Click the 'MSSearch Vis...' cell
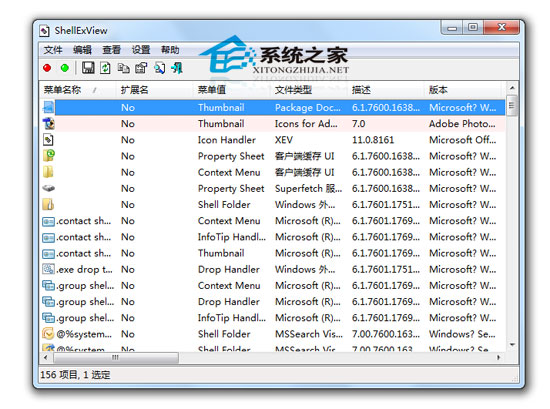The width and height of the screenshot is (550, 409). tap(309, 334)
